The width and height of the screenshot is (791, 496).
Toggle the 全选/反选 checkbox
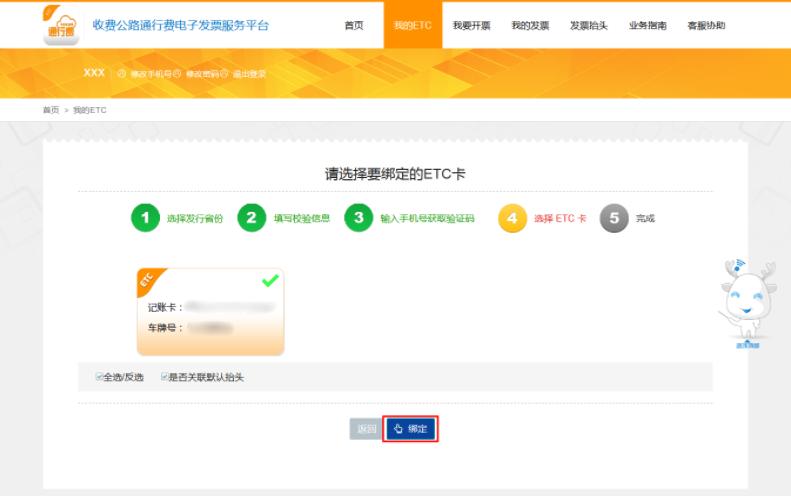[x=99, y=376]
